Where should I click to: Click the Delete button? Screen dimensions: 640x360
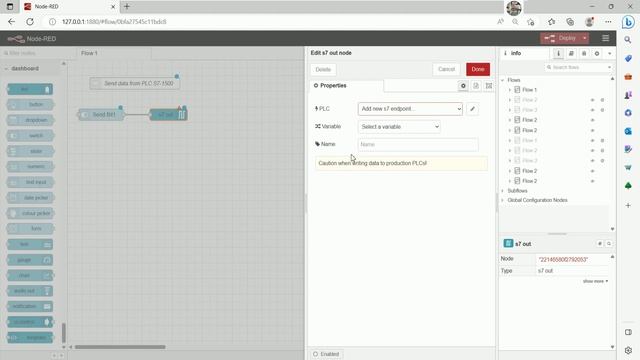(323, 69)
